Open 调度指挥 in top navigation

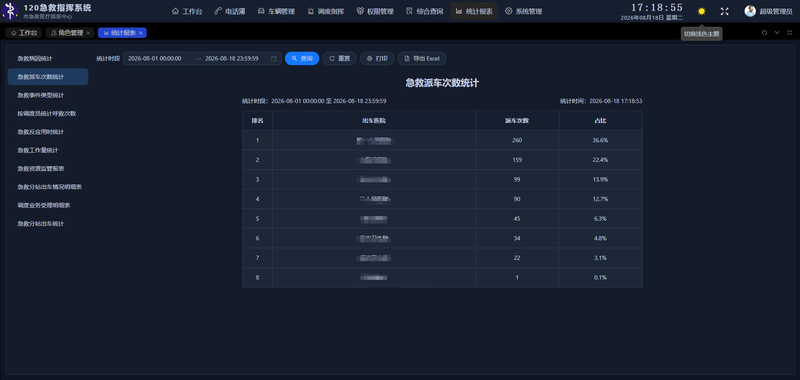326,11
